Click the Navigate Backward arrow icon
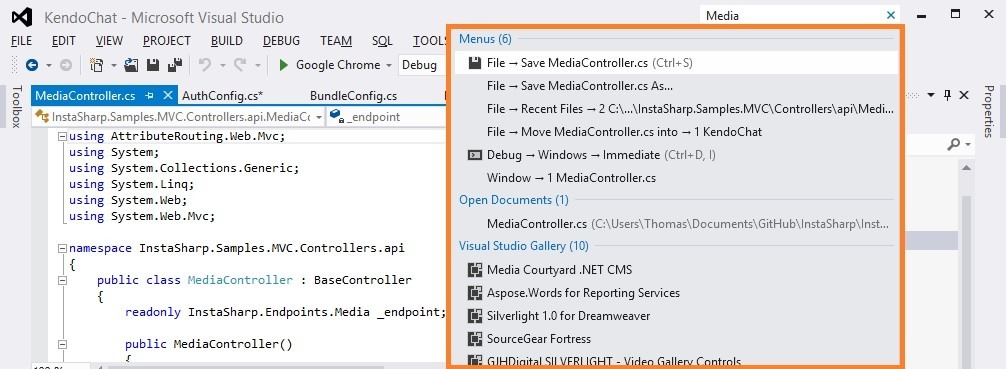 (31, 65)
